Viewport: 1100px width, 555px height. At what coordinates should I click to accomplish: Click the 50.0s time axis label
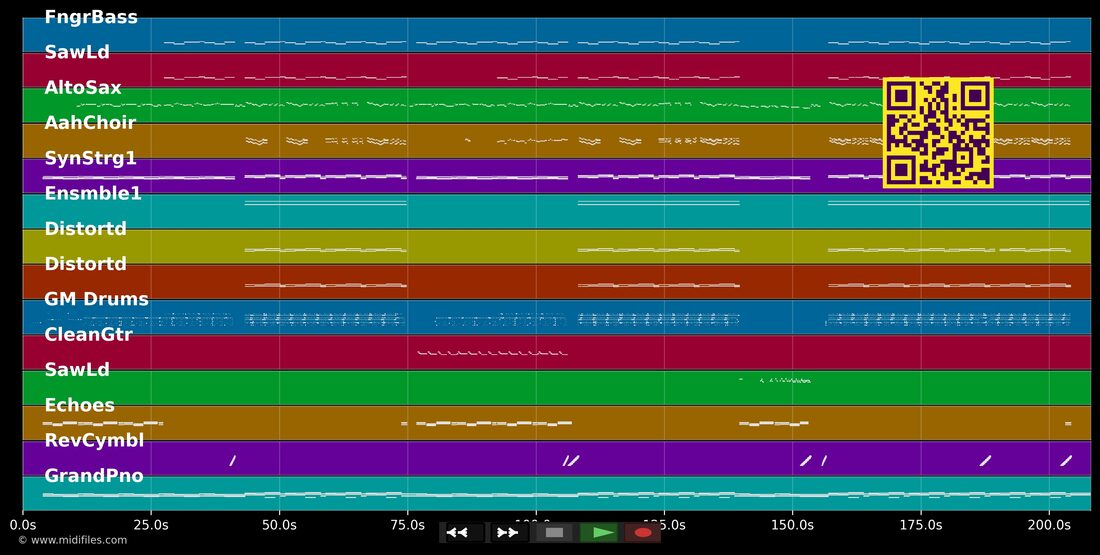[x=279, y=525]
